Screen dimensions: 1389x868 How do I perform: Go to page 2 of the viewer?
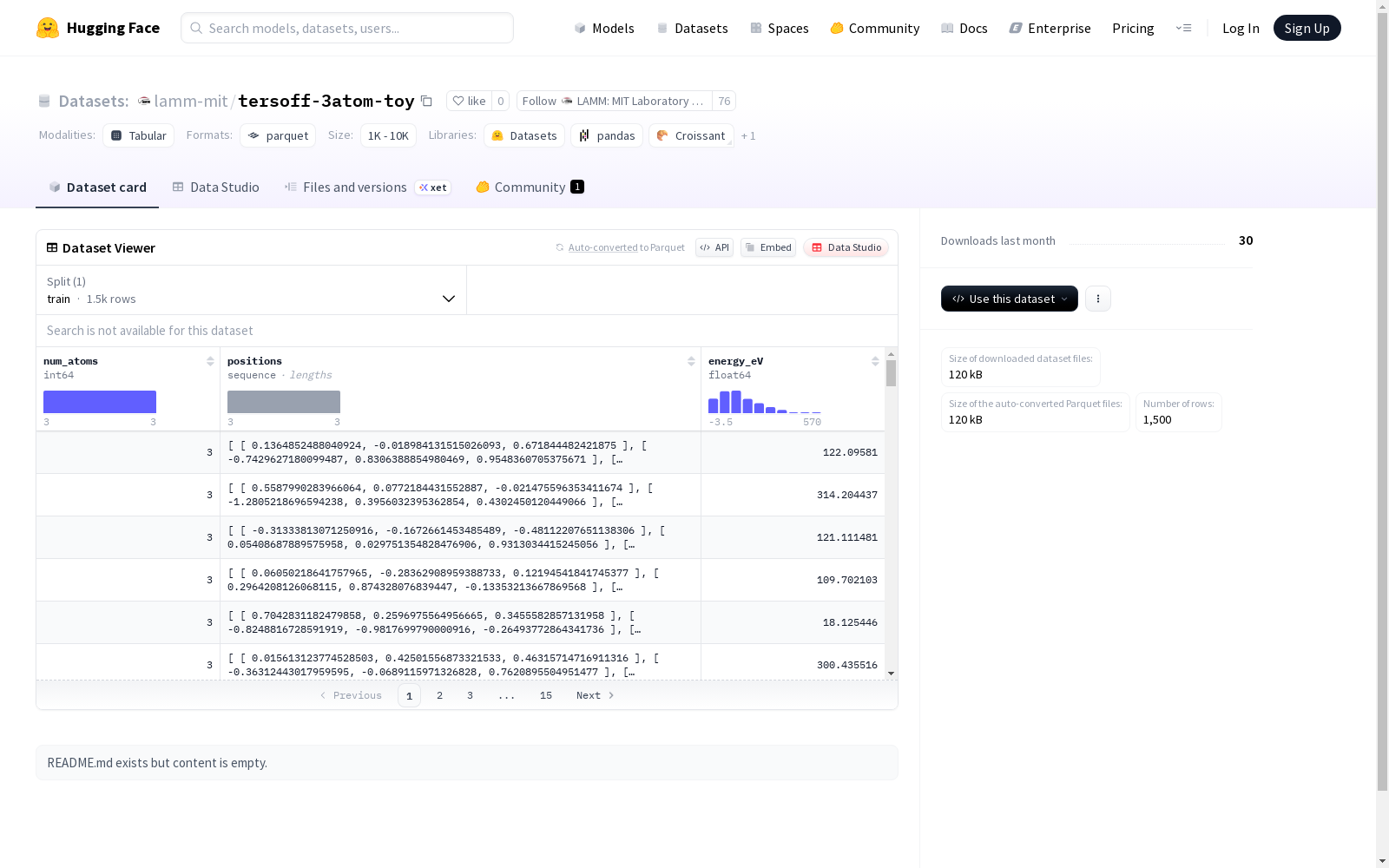[439, 695]
